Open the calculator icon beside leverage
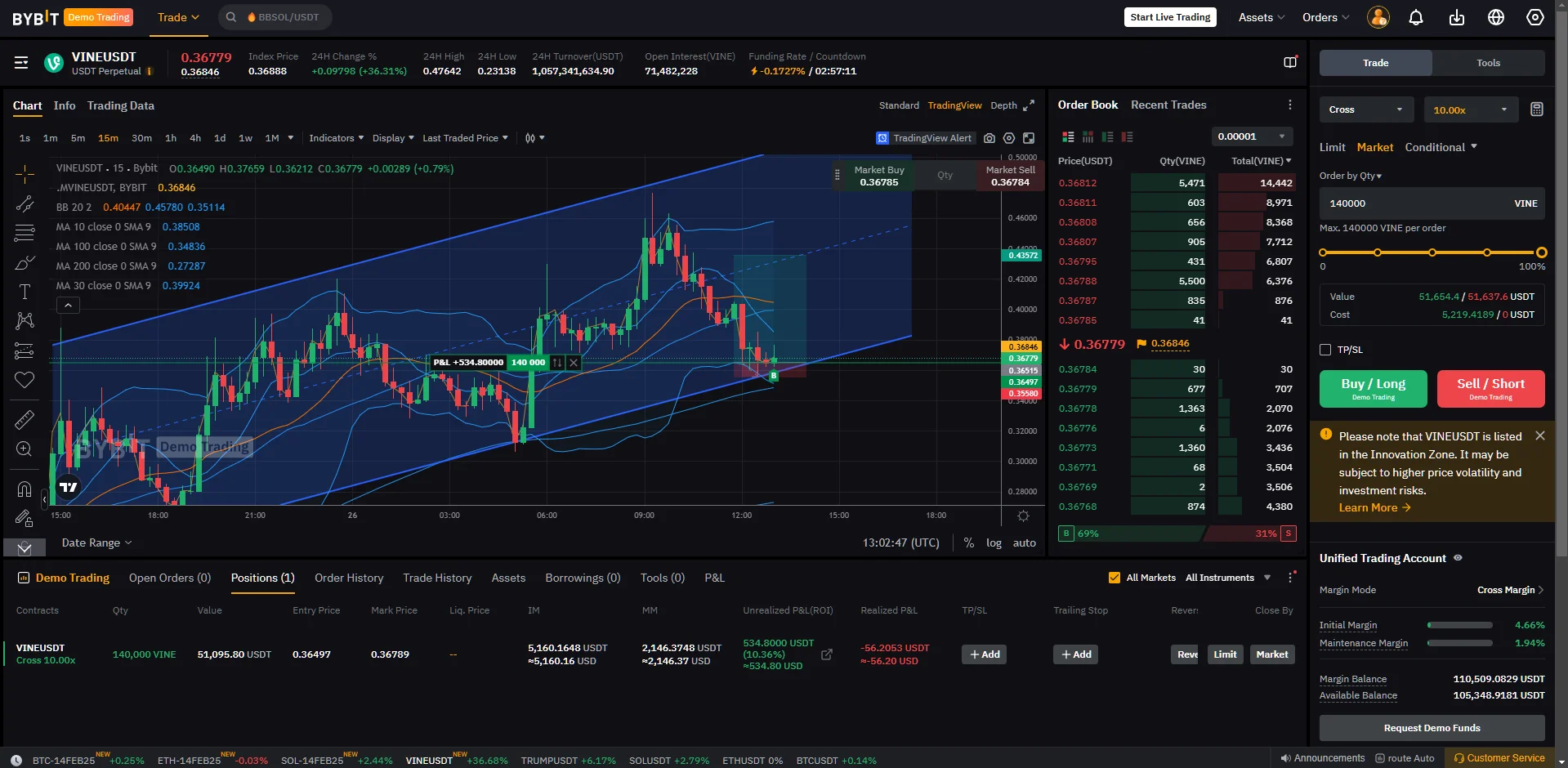1568x768 pixels. [1536, 109]
